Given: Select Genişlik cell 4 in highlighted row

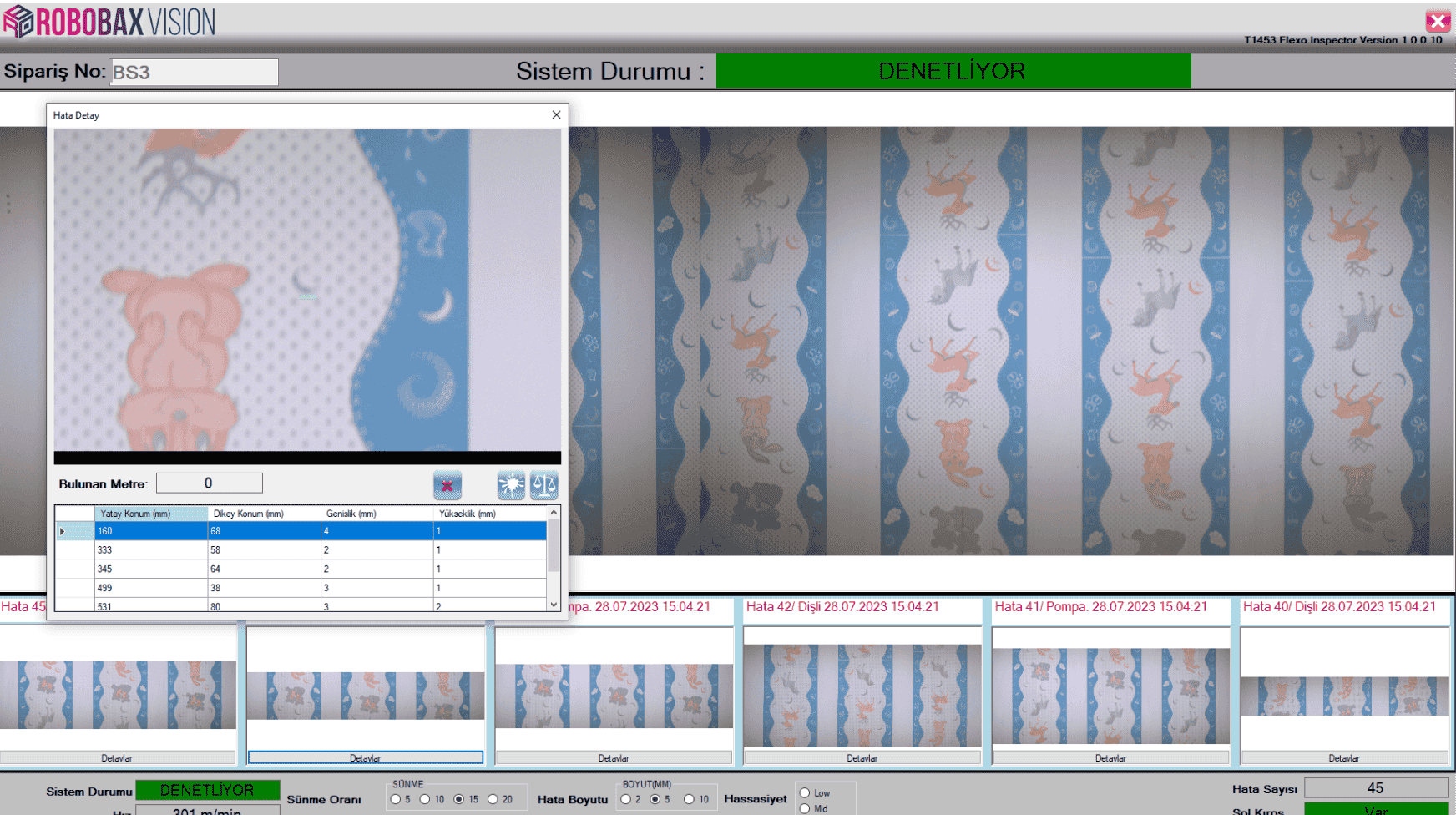Looking at the screenshot, I should pos(377,531).
